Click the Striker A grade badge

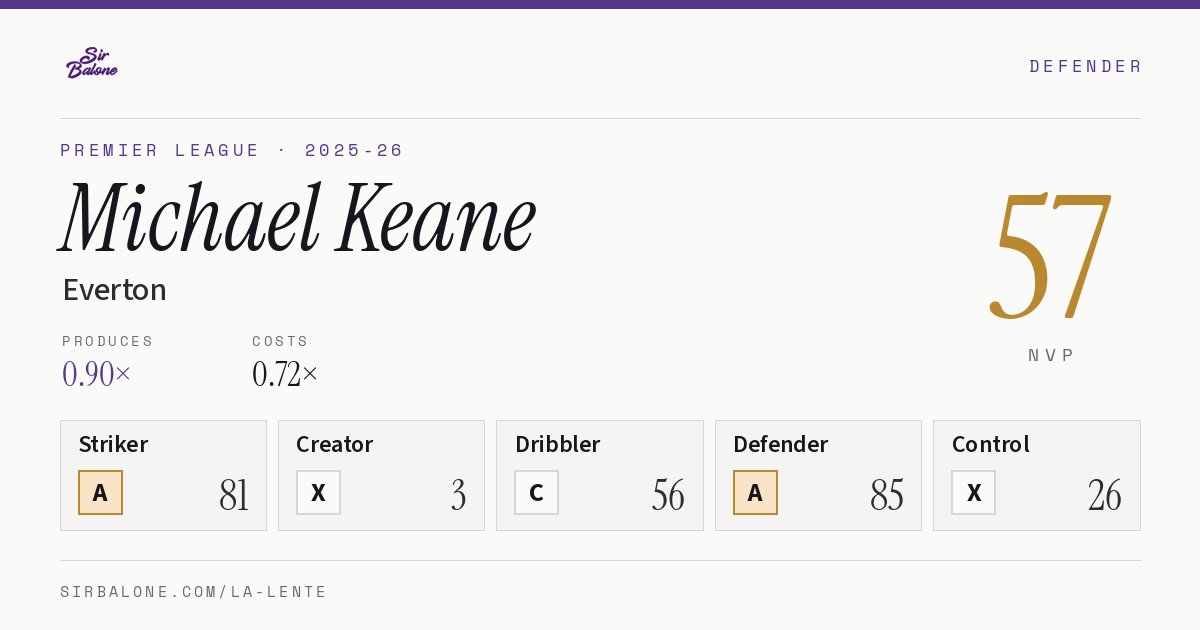tap(100, 492)
